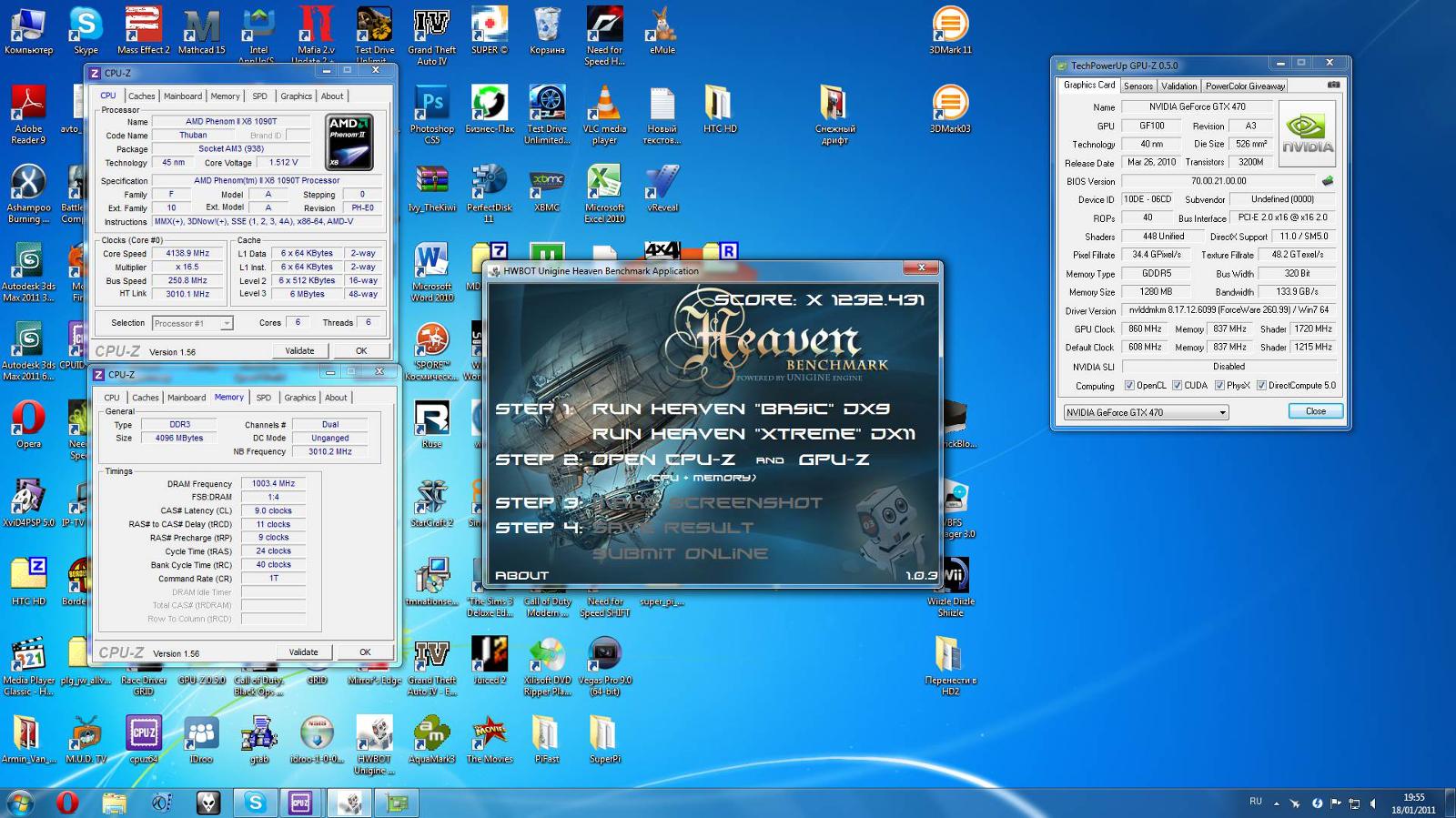Viewport: 1456px width, 818px height.
Task: Click Validate in the upper CPU-Z window
Action: tap(299, 351)
